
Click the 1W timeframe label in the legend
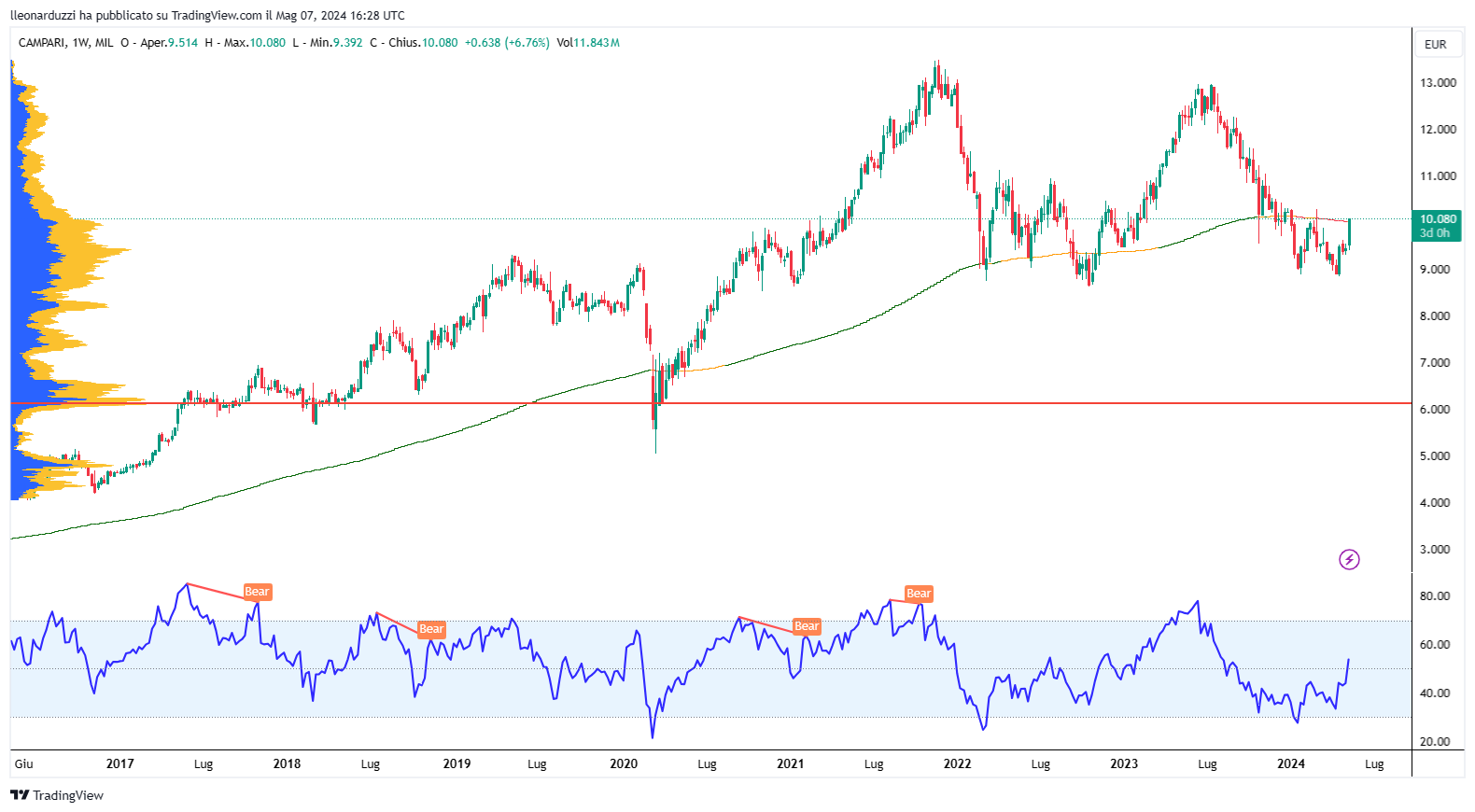[80, 43]
